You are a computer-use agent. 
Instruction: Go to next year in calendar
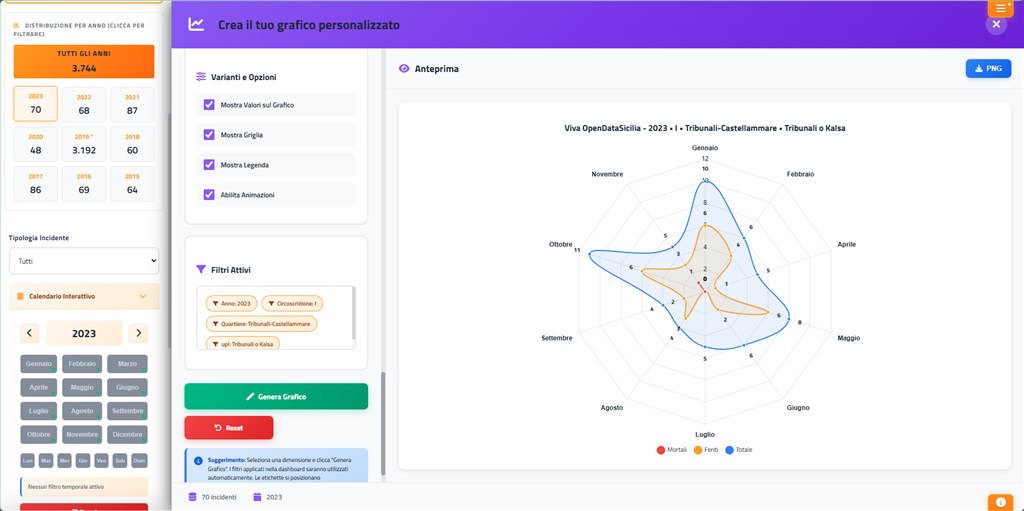click(x=138, y=333)
